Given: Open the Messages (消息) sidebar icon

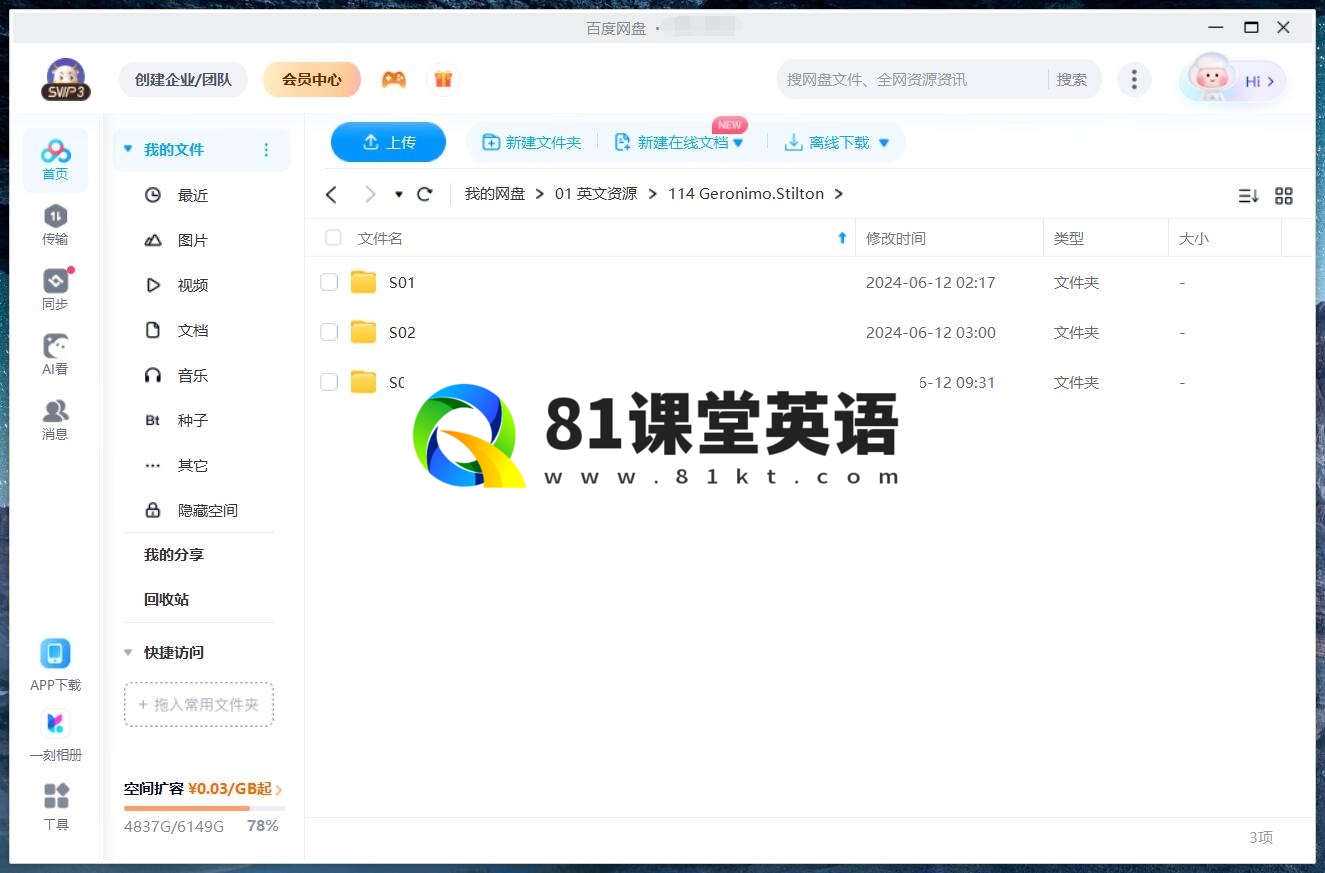Looking at the screenshot, I should [x=55, y=420].
